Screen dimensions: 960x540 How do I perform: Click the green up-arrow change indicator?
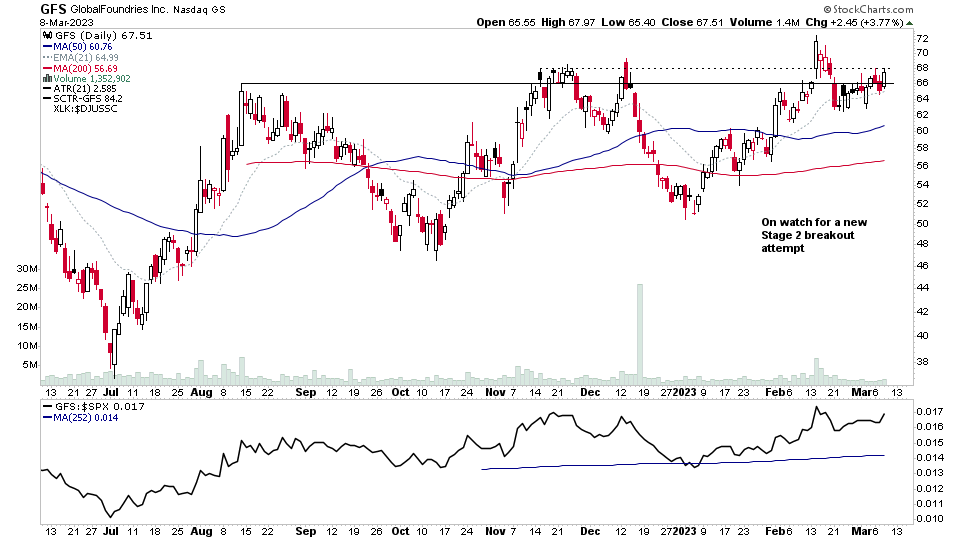(x=909, y=23)
